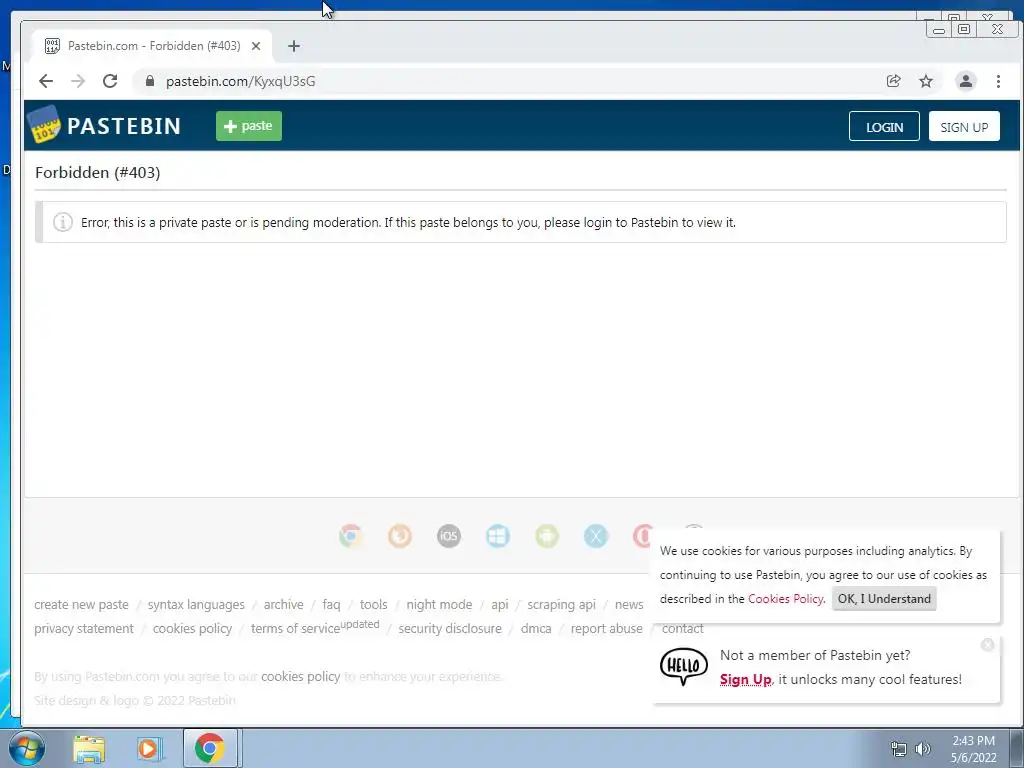Open the 'contact' footer link
Image resolution: width=1024 pixels, height=768 pixels.
(682, 629)
